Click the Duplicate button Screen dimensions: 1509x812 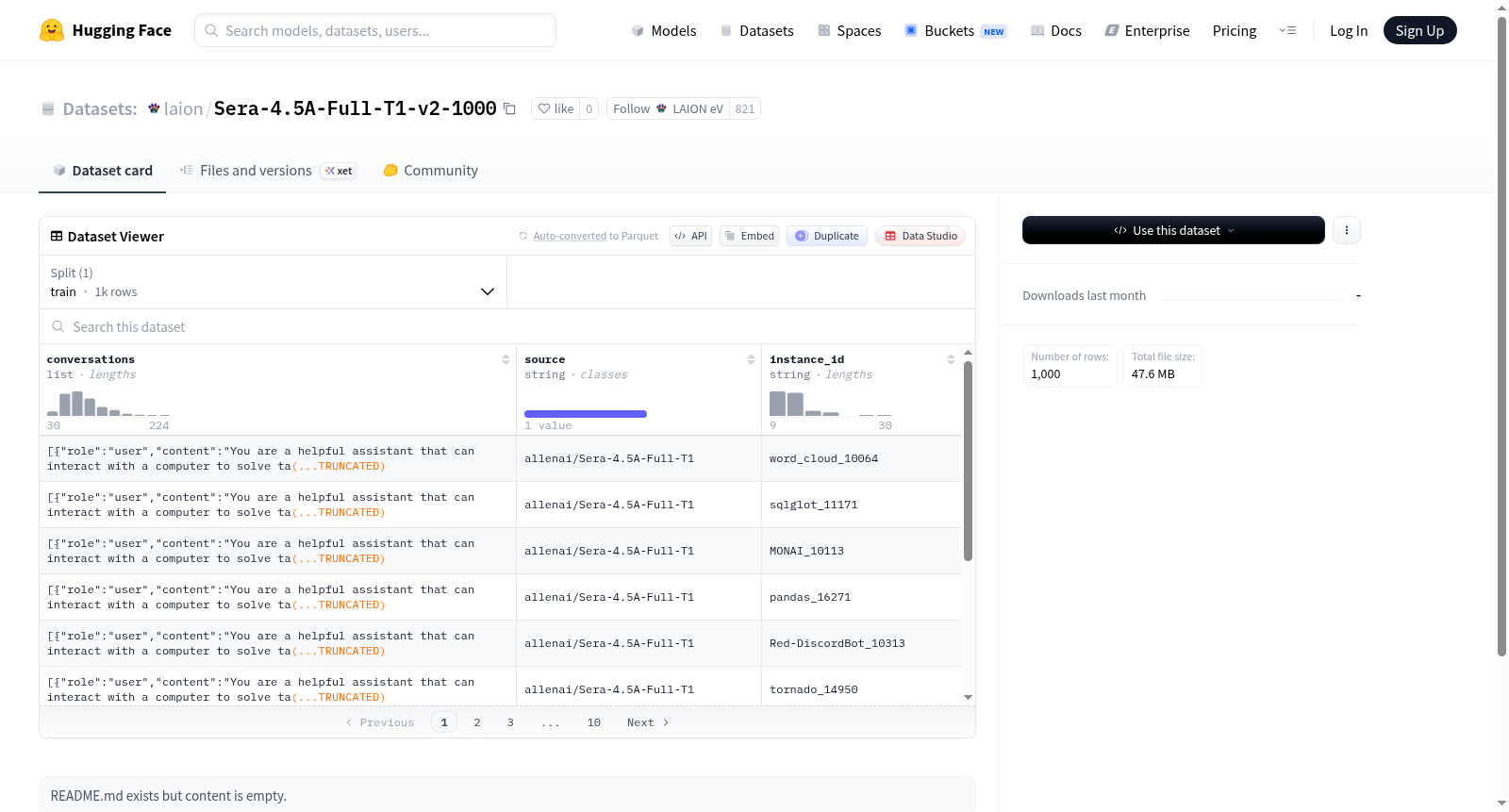(x=827, y=236)
